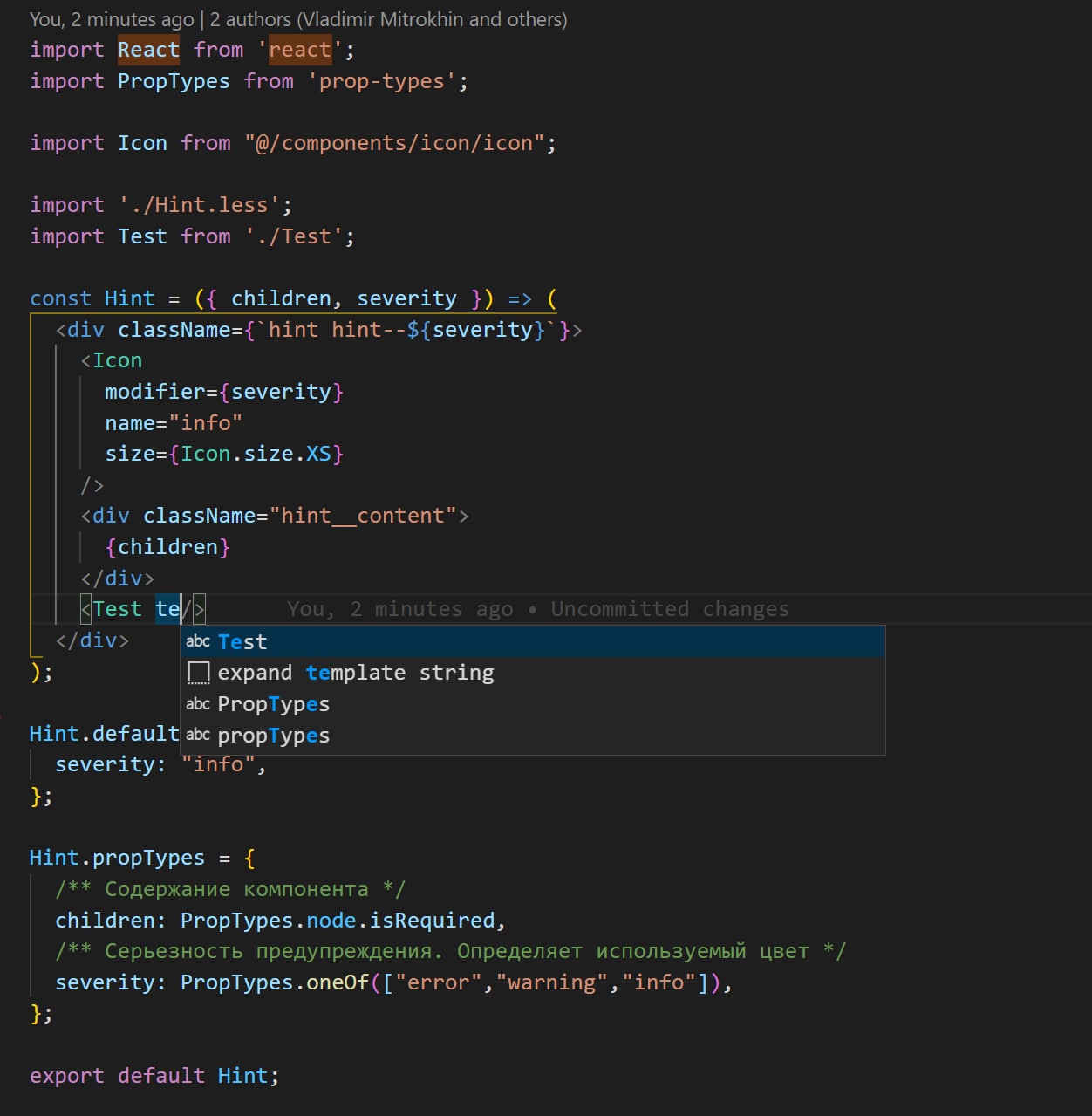Viewport: 1092px width, 1116px height.
Task: Click the name="info" attribute
Action: [x=174, y=423]
